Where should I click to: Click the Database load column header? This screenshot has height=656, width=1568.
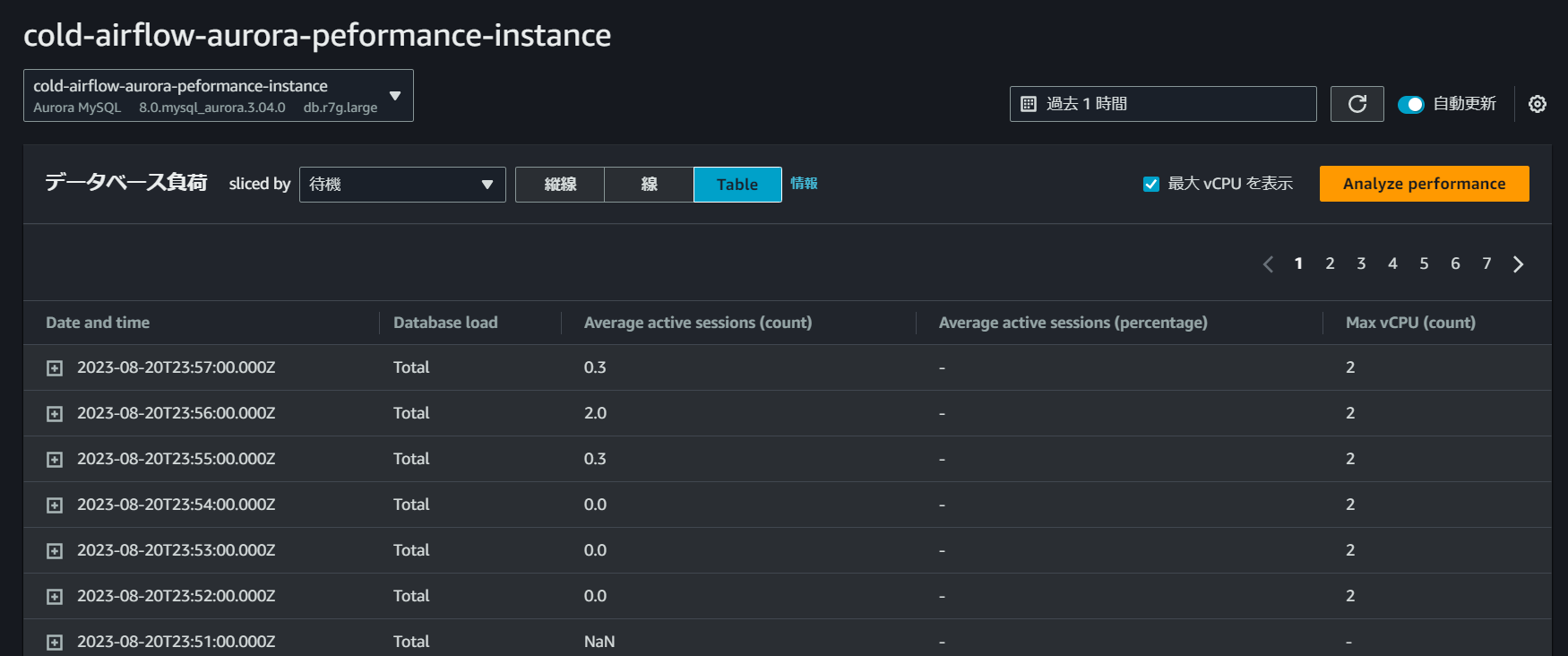pyautogui.click(x=445, y=323)
